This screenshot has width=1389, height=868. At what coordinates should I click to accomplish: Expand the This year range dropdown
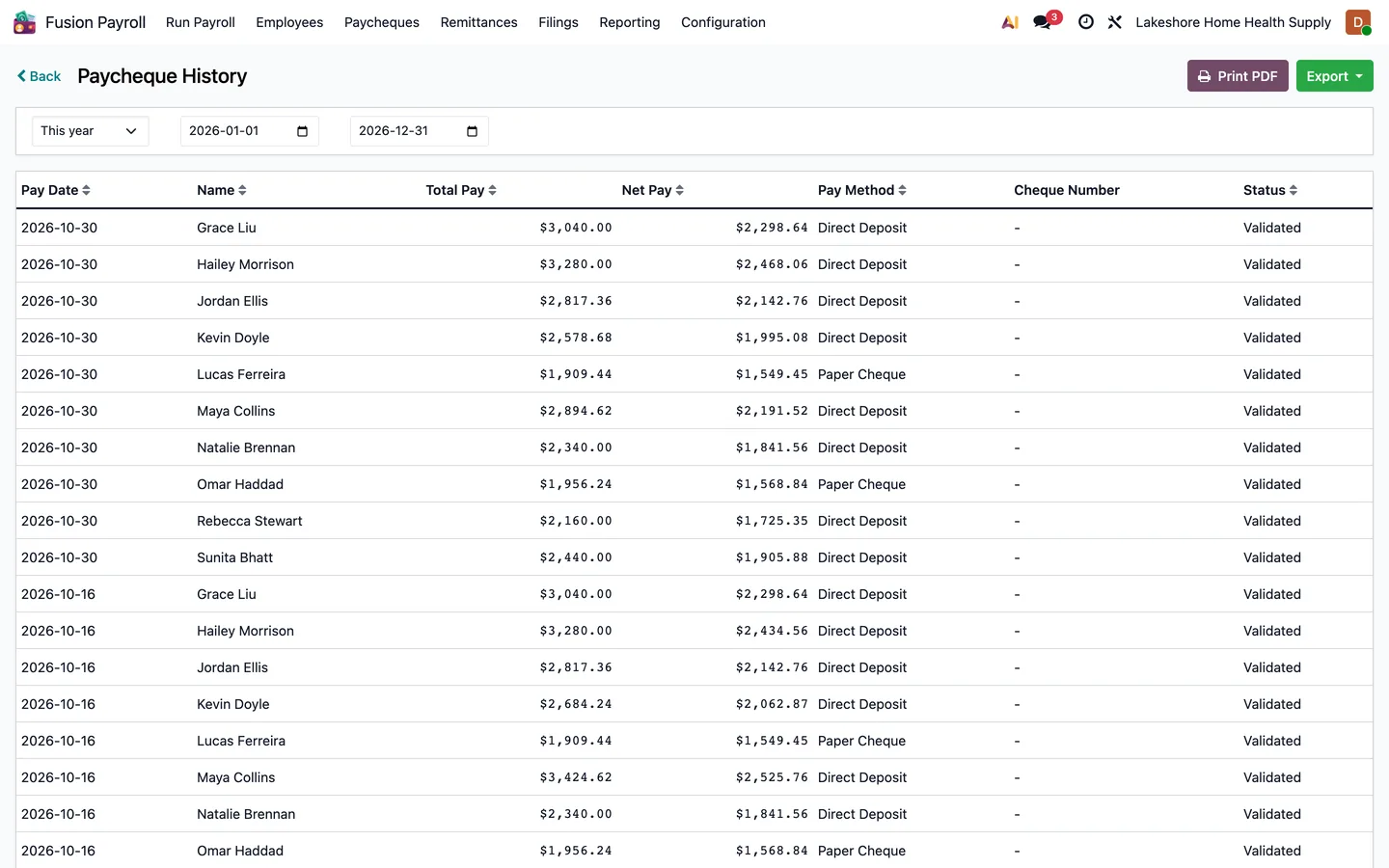[x=91, y=131]
